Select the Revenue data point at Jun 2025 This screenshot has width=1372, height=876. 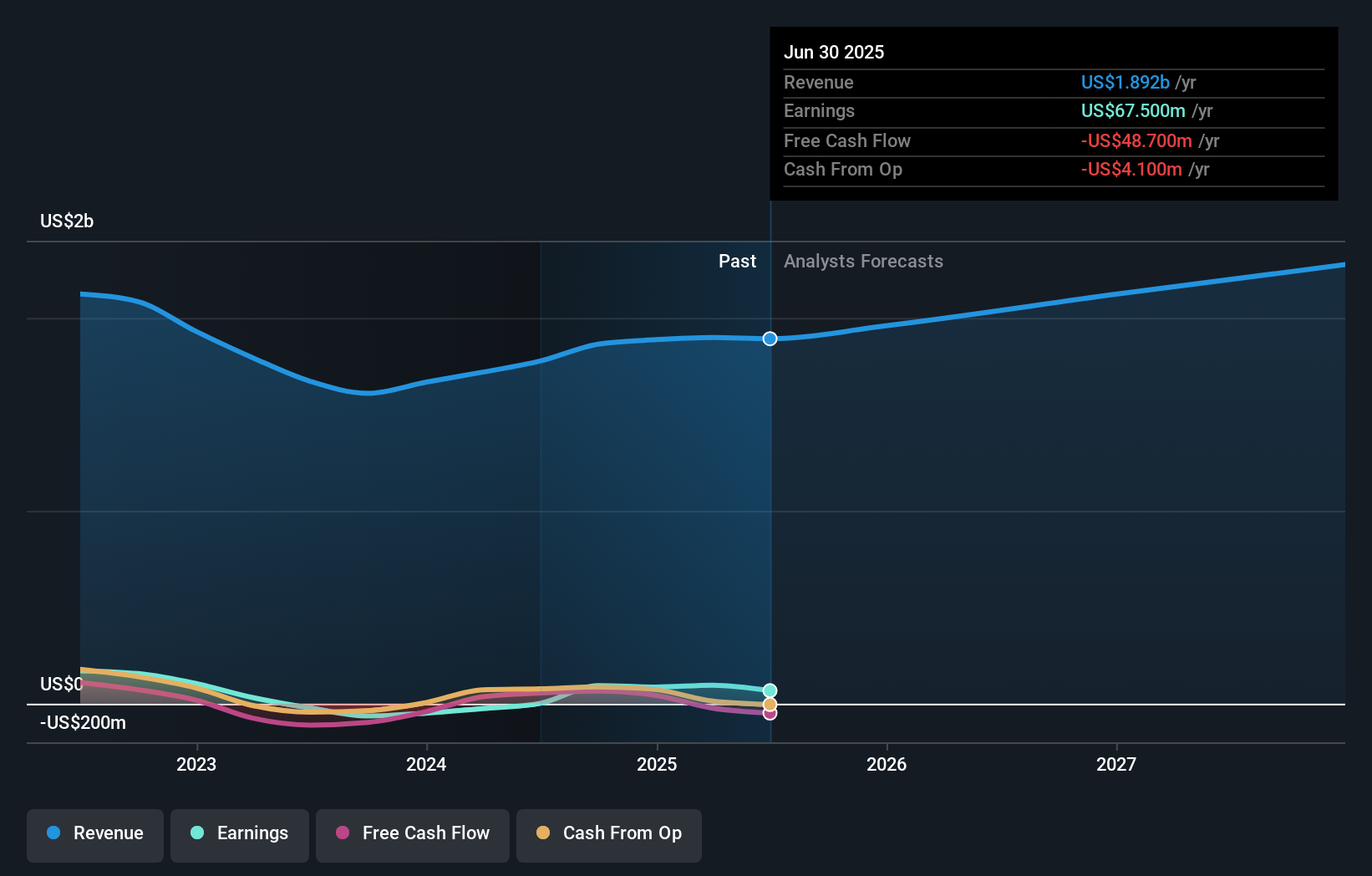(x=770, y=339)
